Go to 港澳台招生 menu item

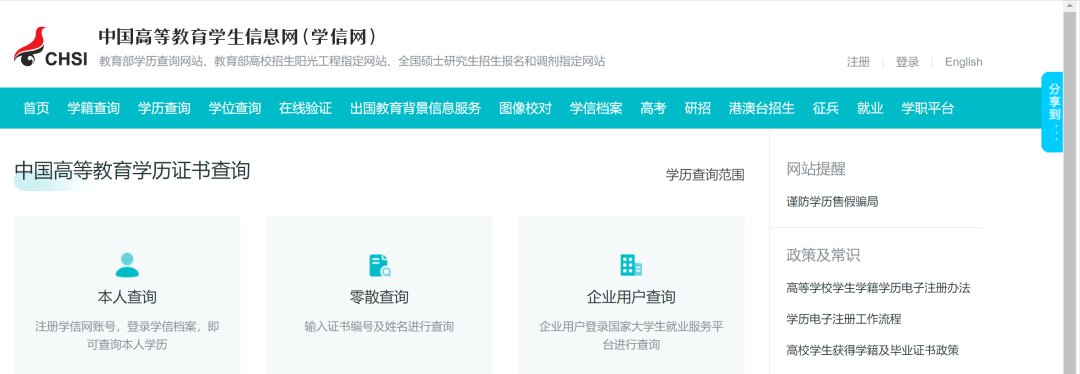point(762,108)
